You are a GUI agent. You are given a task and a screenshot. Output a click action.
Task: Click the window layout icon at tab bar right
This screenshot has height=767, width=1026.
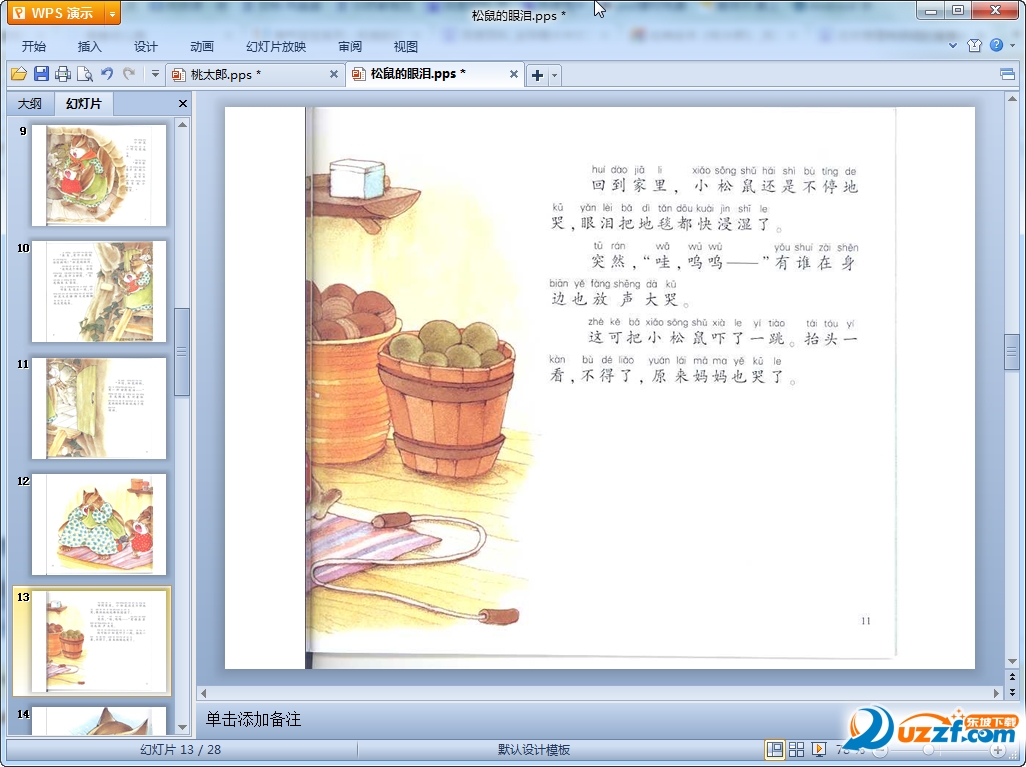coord(1008,74)
